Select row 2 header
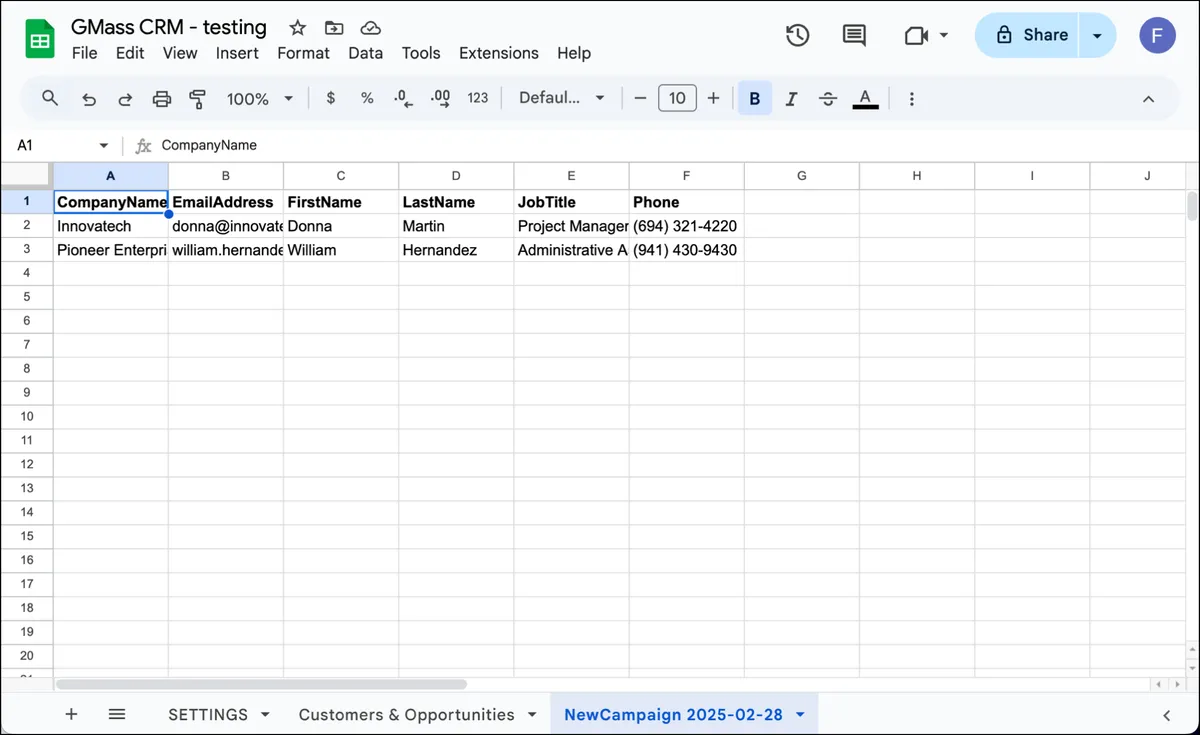The image size is (1200, 735). (x=27, y=226)
